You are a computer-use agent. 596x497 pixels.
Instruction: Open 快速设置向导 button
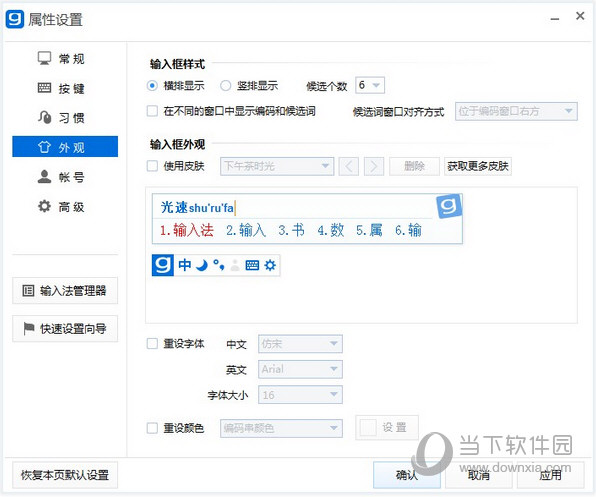(65, 329)
